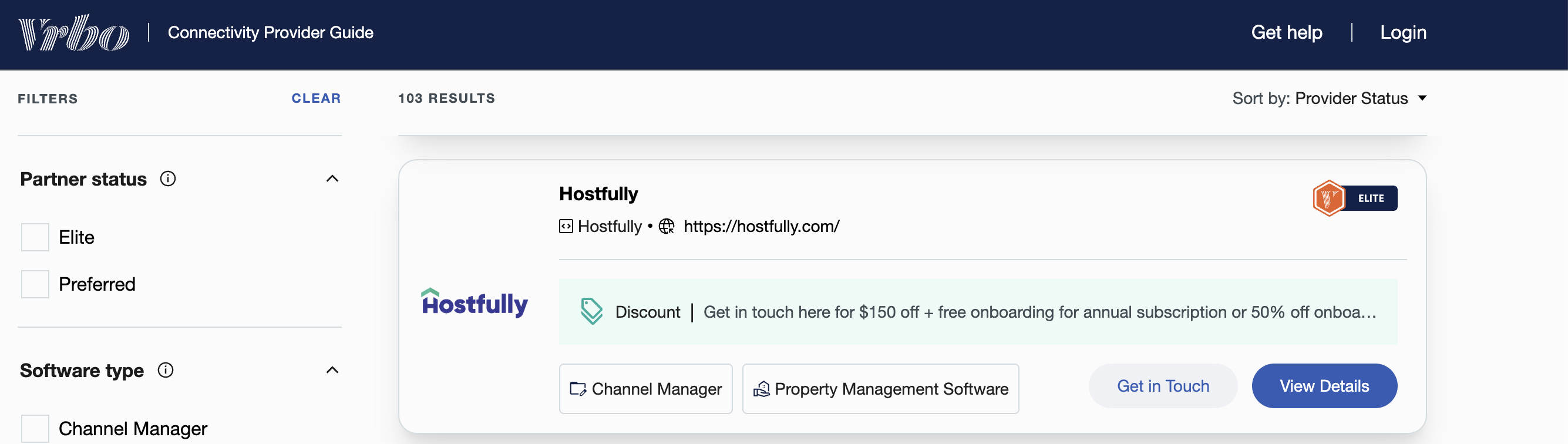Click the globe icon next to Hostfully's URL
The height and width of the screenshot is (444, 1568).
click(667, 226)
